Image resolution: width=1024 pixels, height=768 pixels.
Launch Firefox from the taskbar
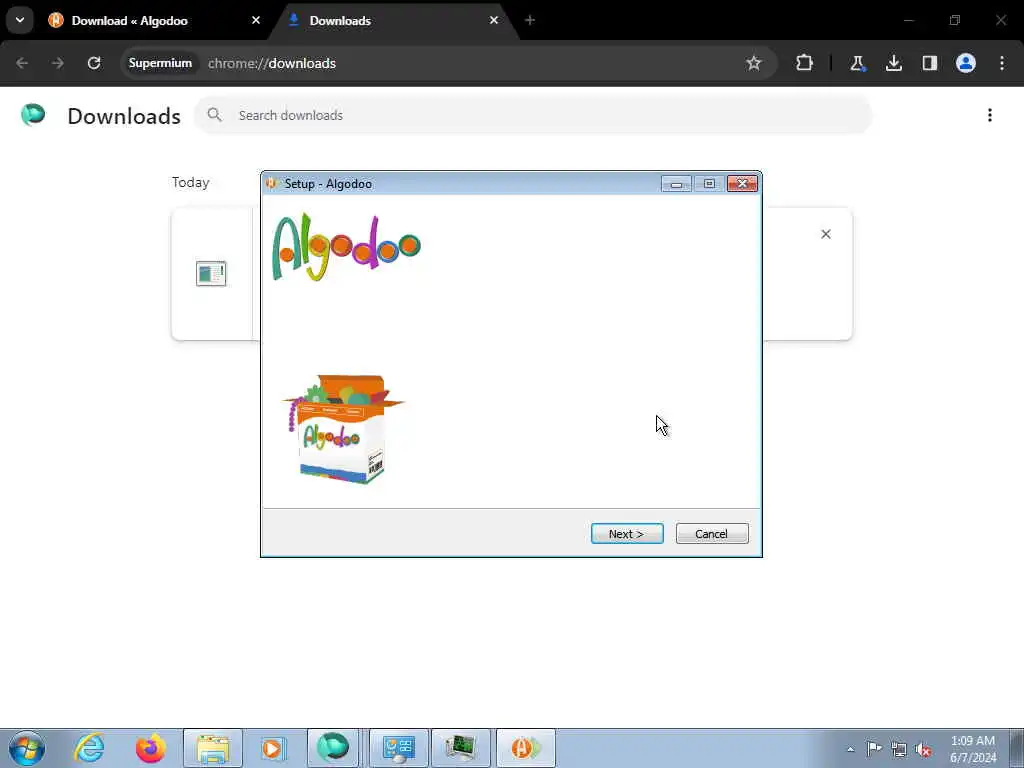point(150,748)
